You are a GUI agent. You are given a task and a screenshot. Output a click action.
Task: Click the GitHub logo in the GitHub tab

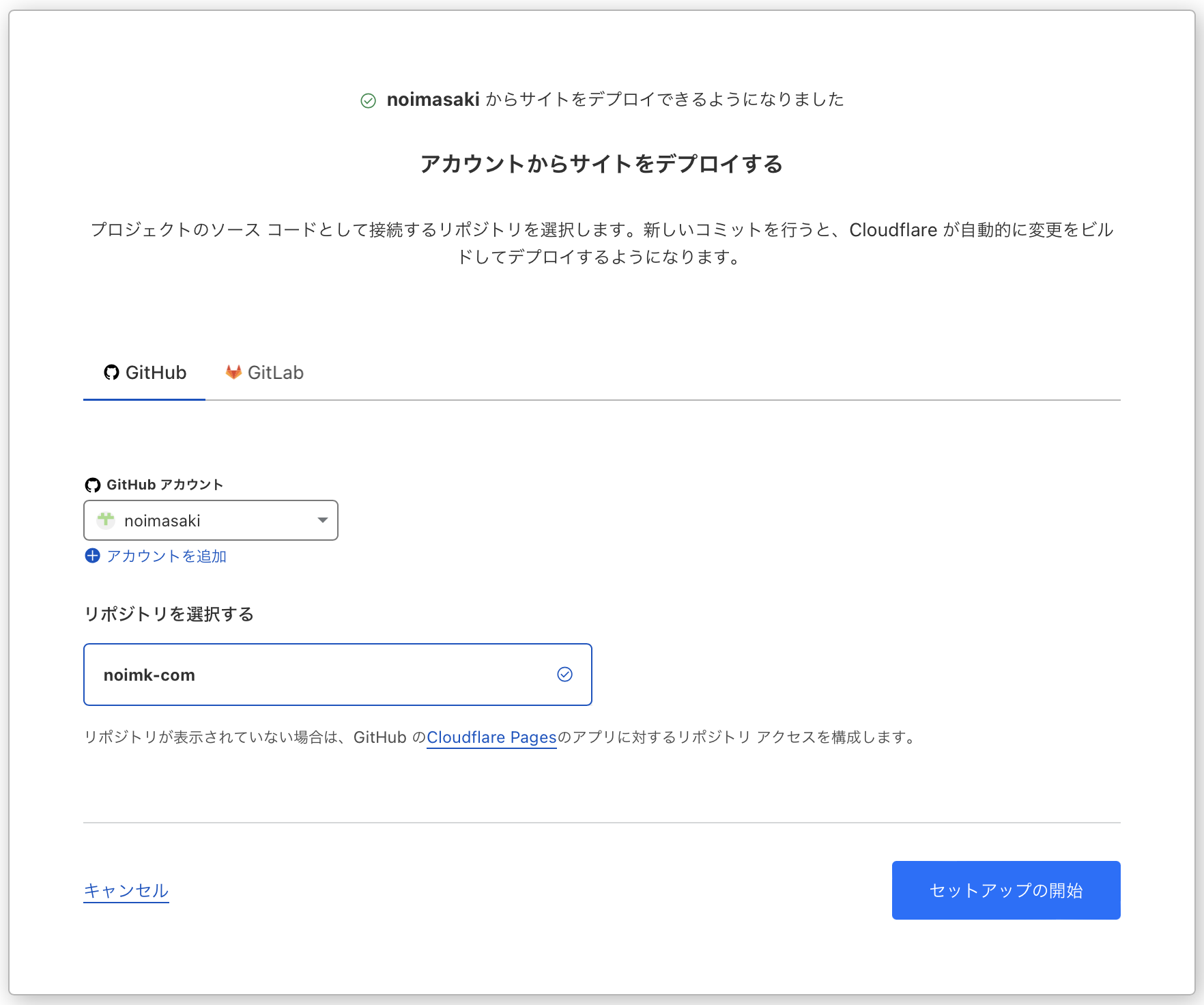111,373
